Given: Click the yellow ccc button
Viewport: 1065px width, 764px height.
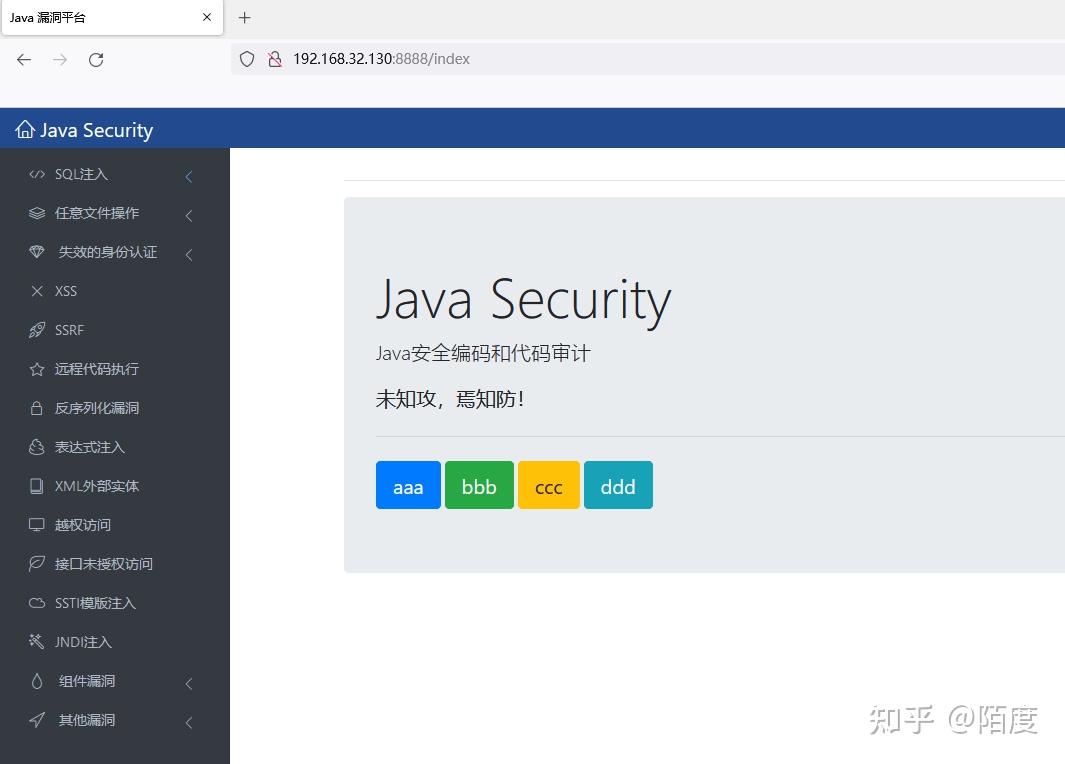Looking at the screenshot, I should (548, 486).
